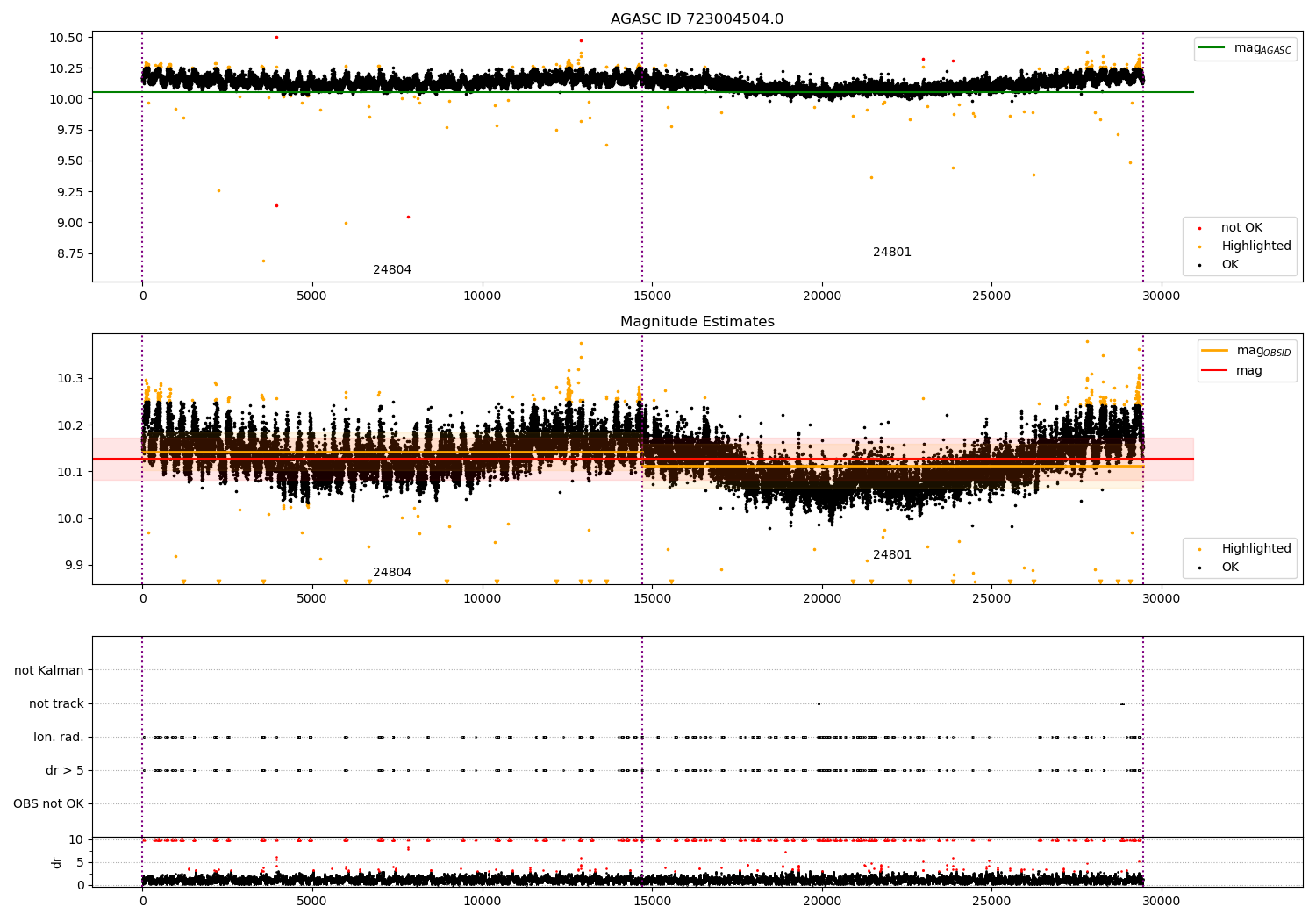Click the 'OBS not OK' axis label
This screenshot has height=921, width=1316.
tap(48, 803)
